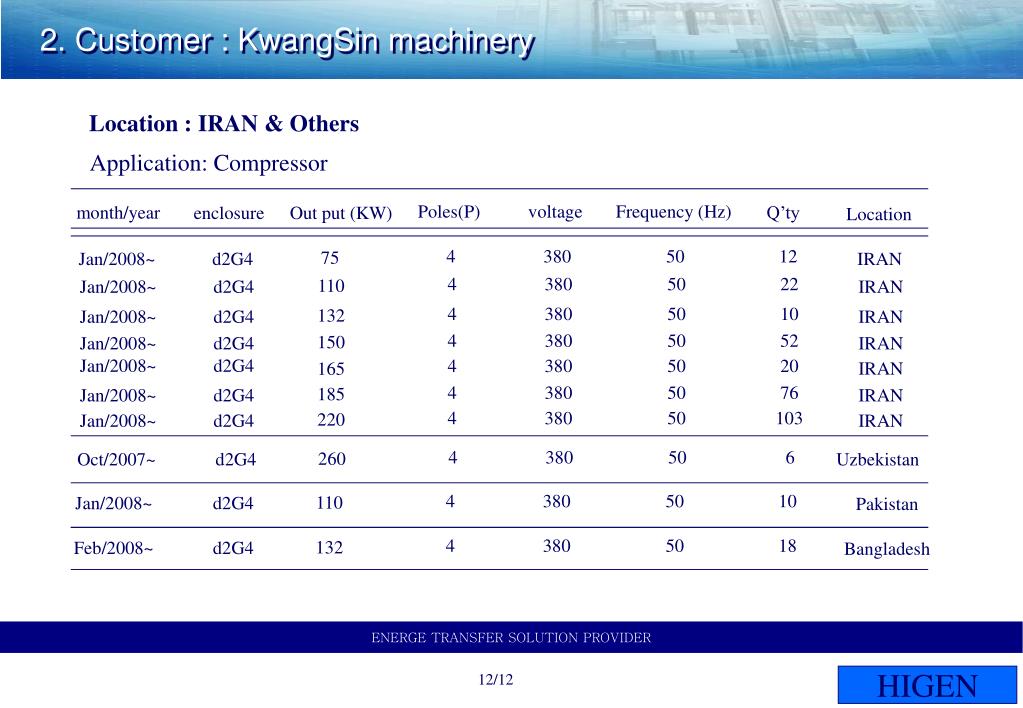Click the 'Oct/2007~' date cell

tap(116, 460)
